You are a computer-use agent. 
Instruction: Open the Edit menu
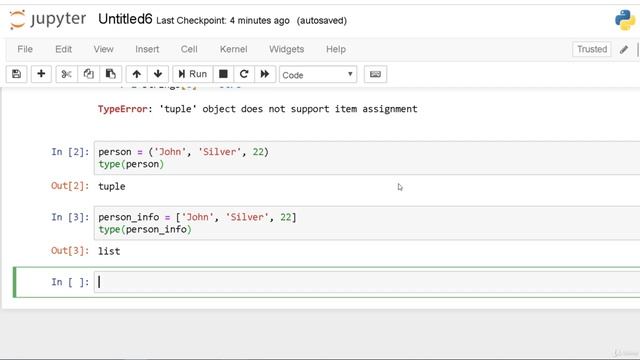tap(63, 49)
